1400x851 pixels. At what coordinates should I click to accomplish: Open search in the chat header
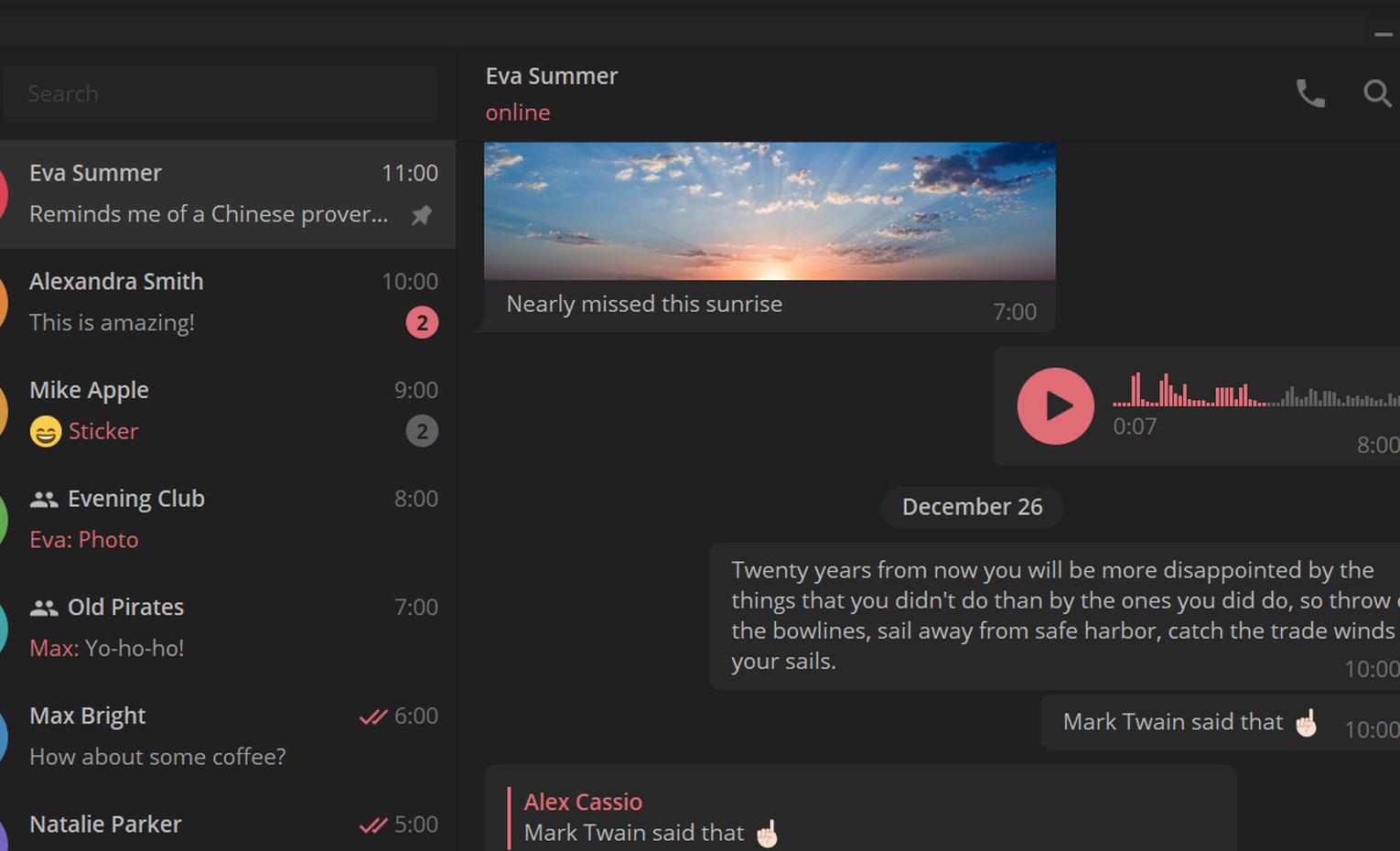pos(1376,93)
